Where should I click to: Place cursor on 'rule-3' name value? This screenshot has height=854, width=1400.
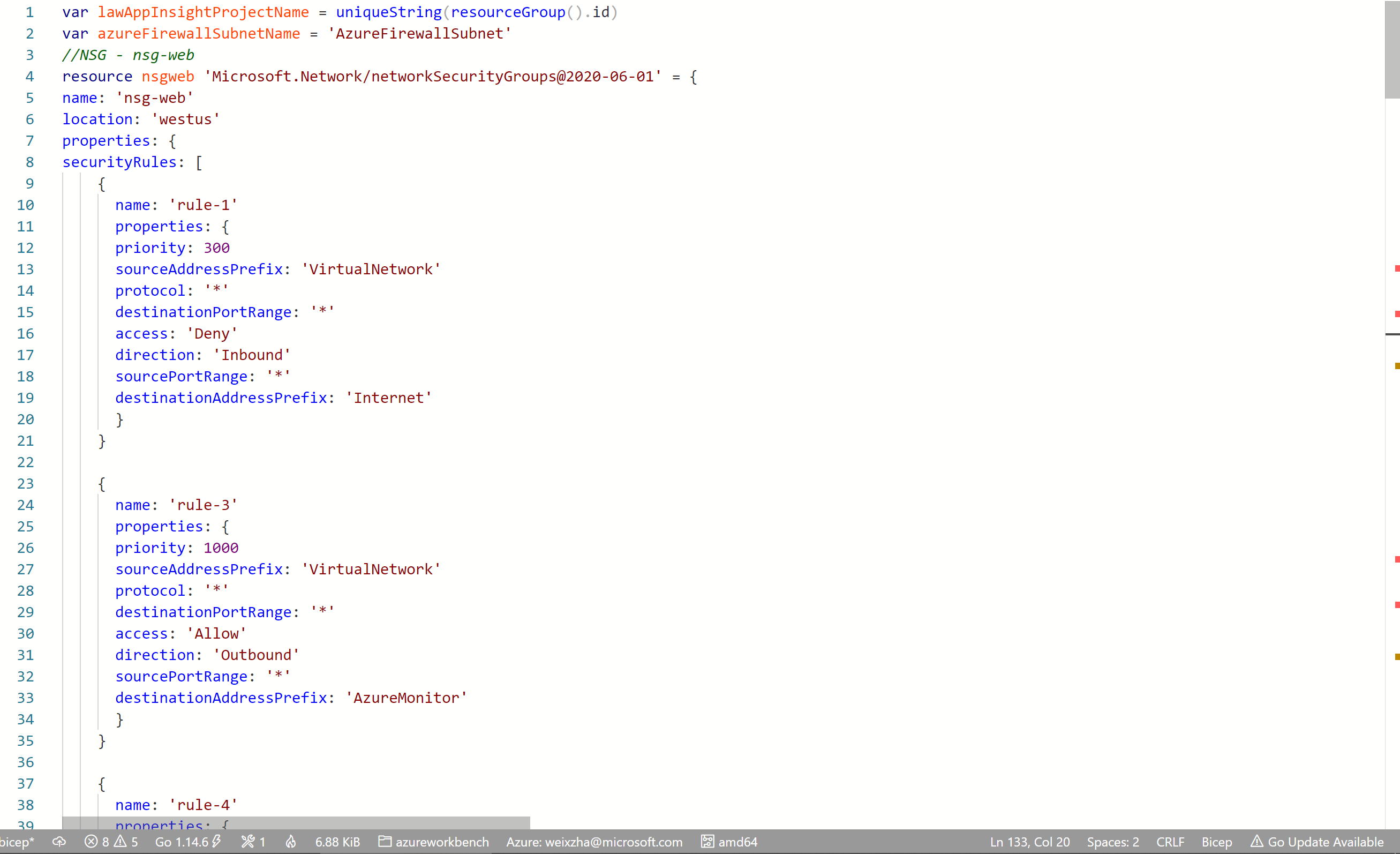coord(203,505)
